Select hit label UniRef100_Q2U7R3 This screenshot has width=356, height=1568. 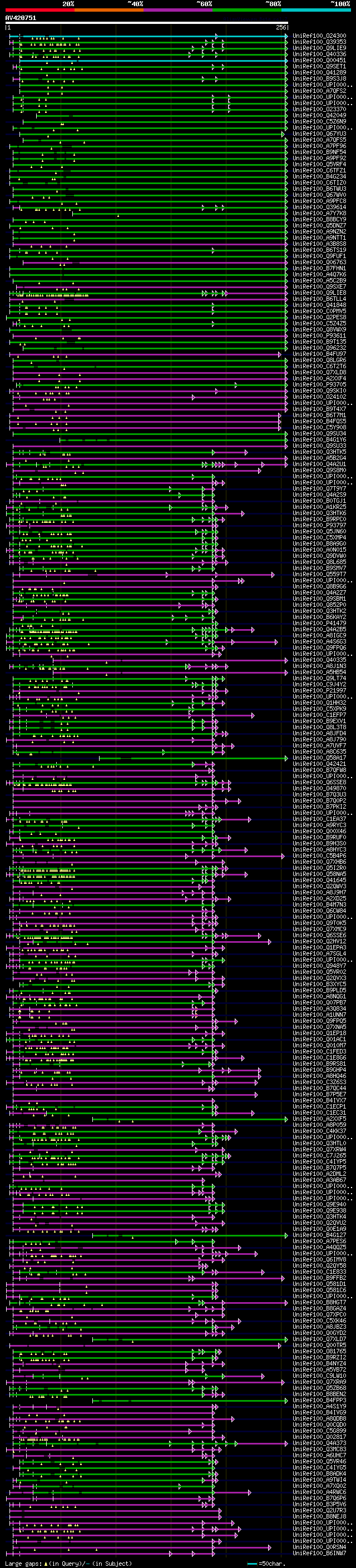319,1511
